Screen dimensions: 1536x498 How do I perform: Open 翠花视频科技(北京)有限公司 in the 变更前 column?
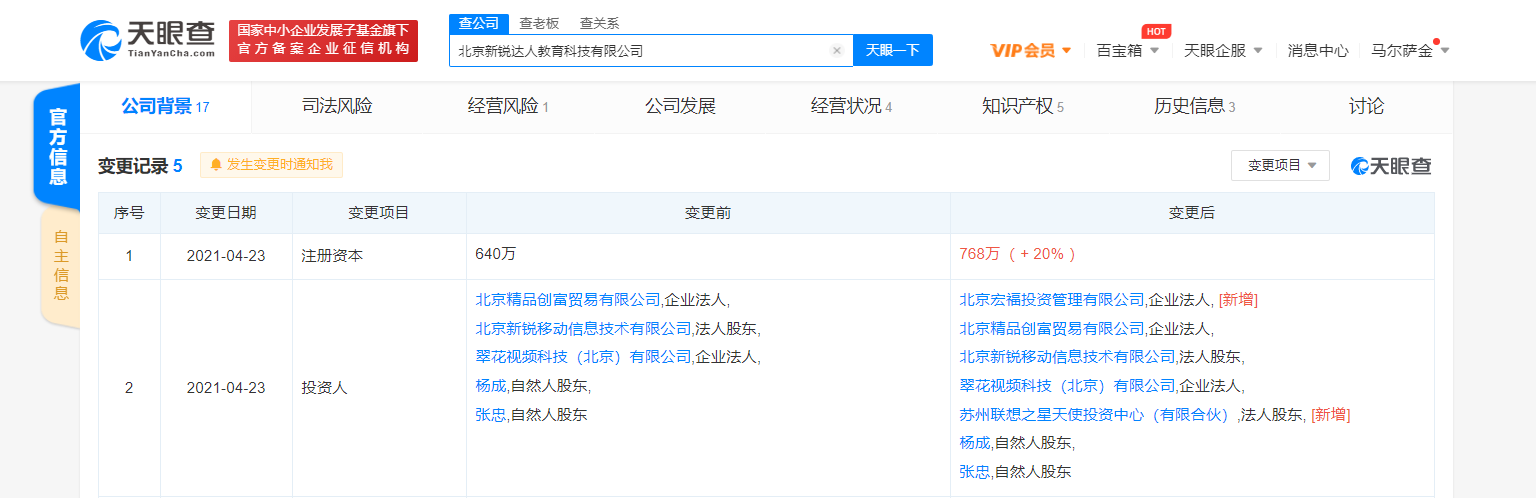(x=583, y=356)
